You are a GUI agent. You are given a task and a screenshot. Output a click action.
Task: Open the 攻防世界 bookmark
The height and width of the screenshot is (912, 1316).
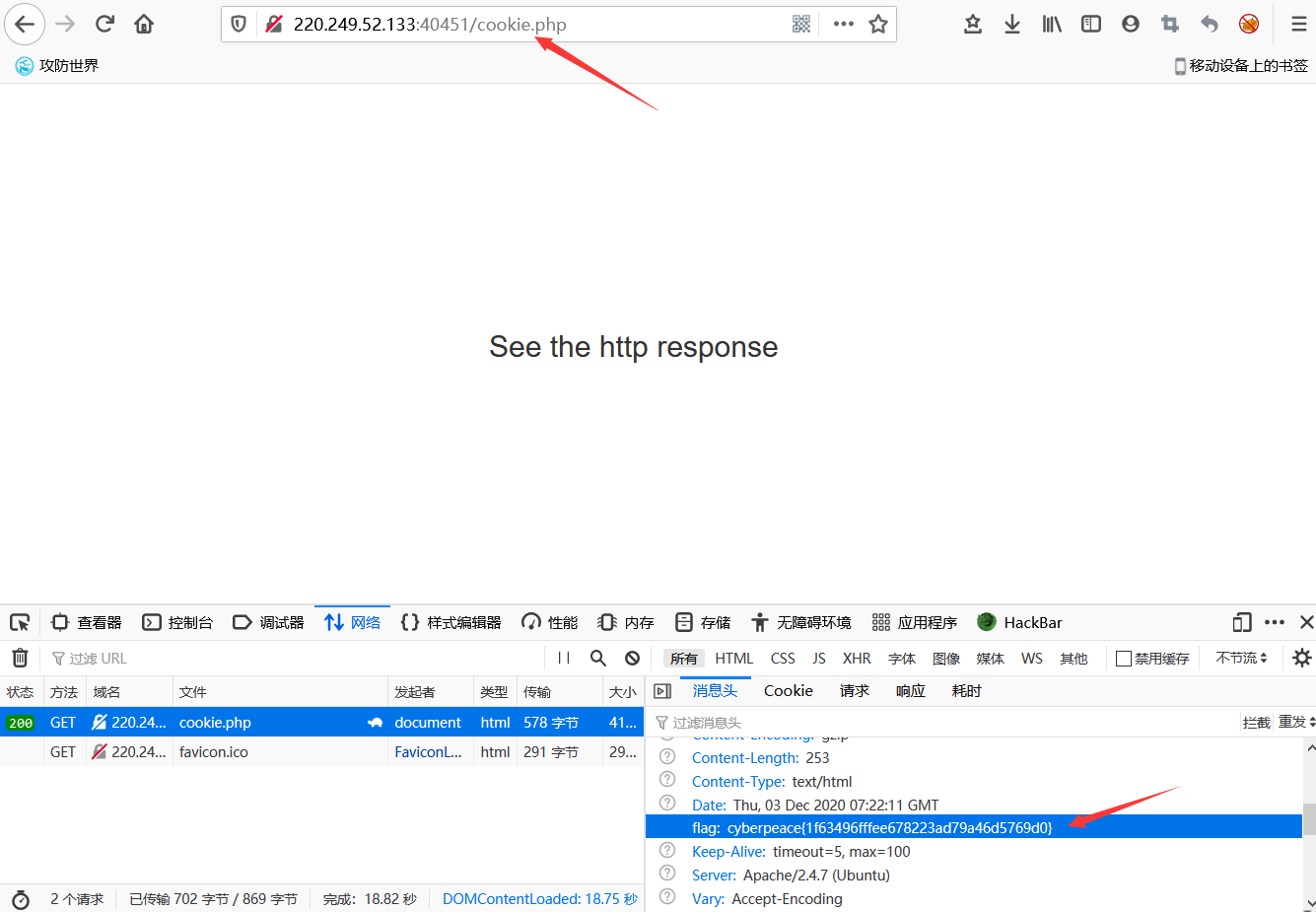pyautogui.click(x=57, y=66)
